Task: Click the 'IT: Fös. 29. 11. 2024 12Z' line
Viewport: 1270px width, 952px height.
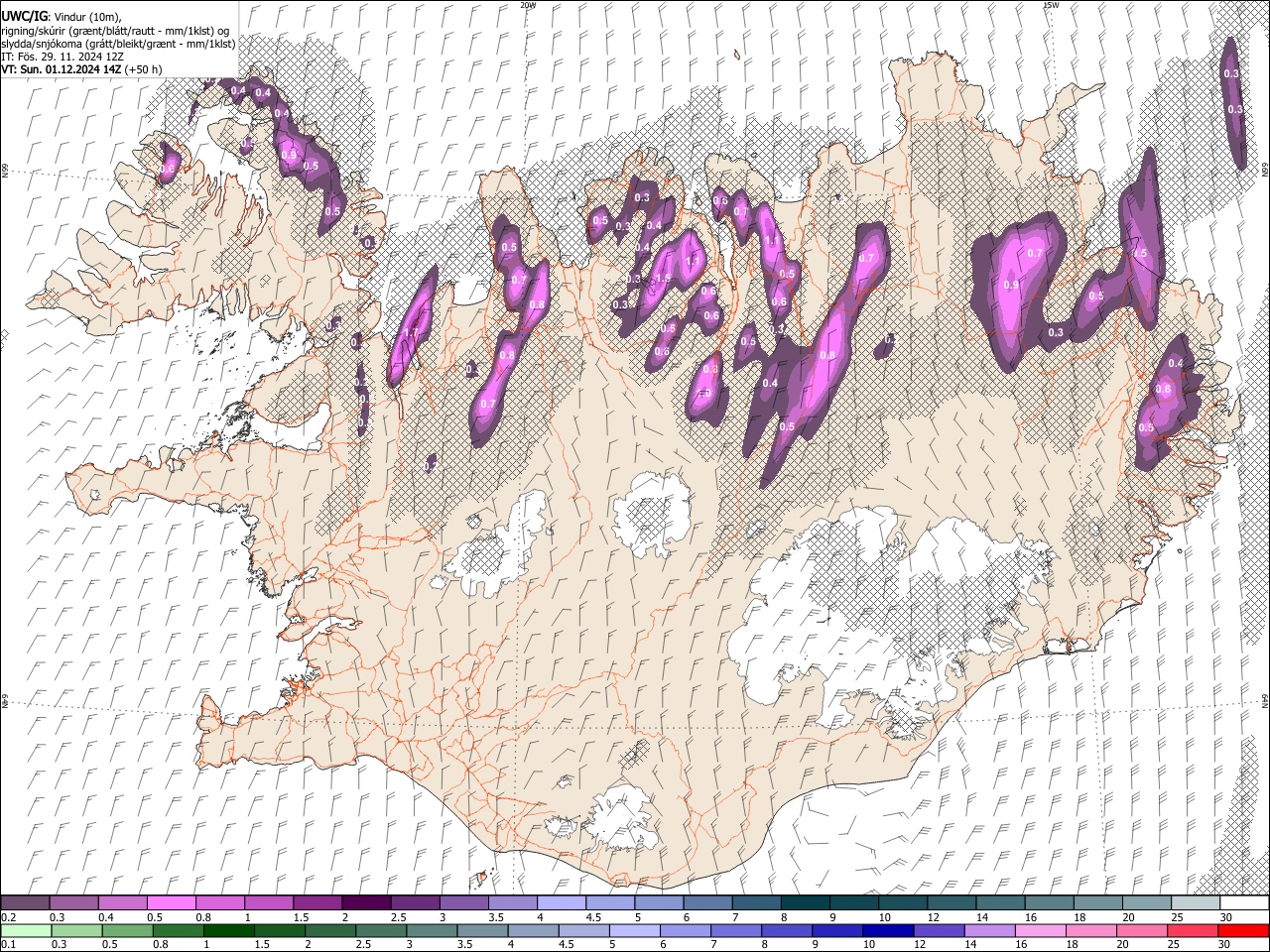Action: pyautogui.click(x=63, y=57)
